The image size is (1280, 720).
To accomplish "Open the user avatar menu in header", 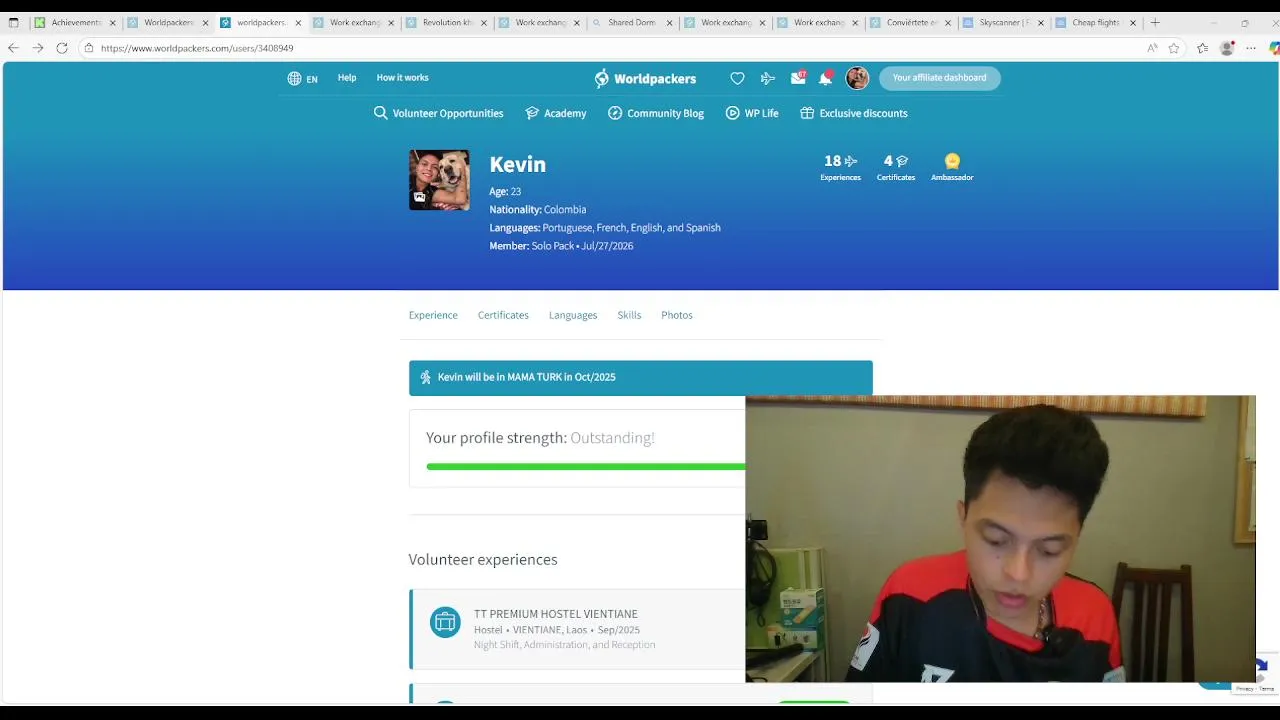I will 857,78.
